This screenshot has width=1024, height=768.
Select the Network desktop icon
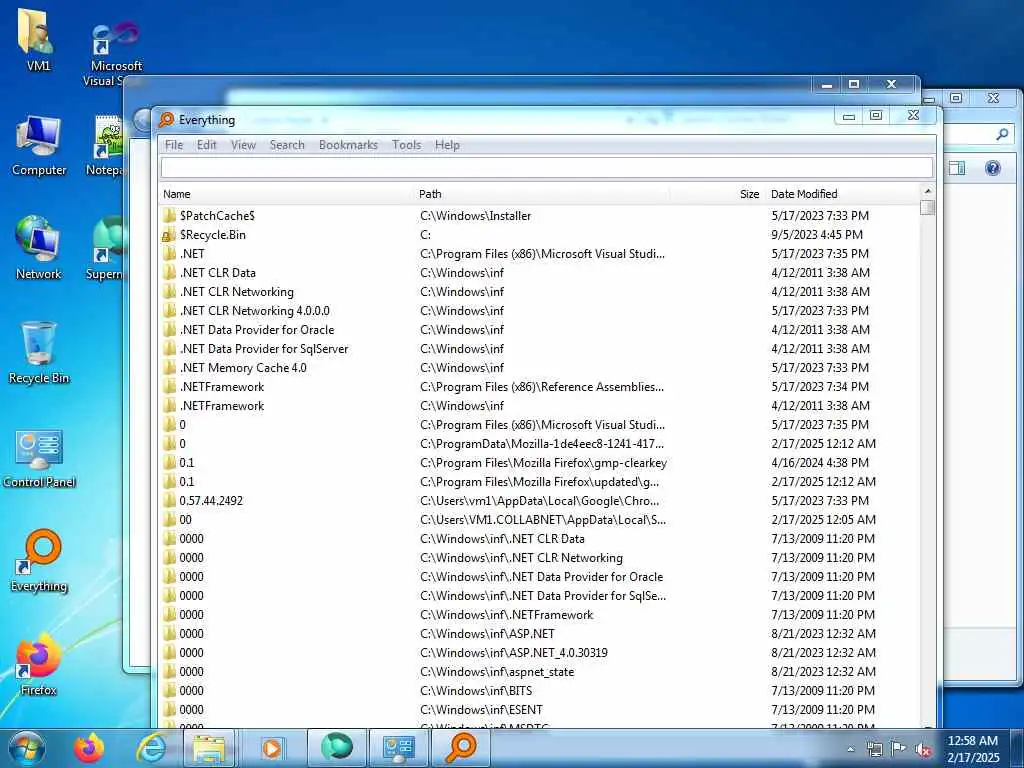(x=39, y=248)
